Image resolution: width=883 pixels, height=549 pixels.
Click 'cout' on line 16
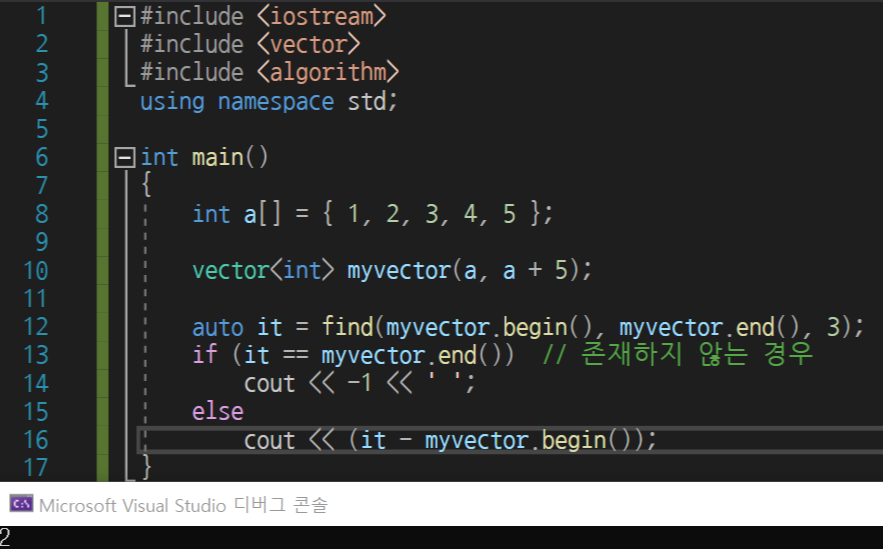[269, 440]
